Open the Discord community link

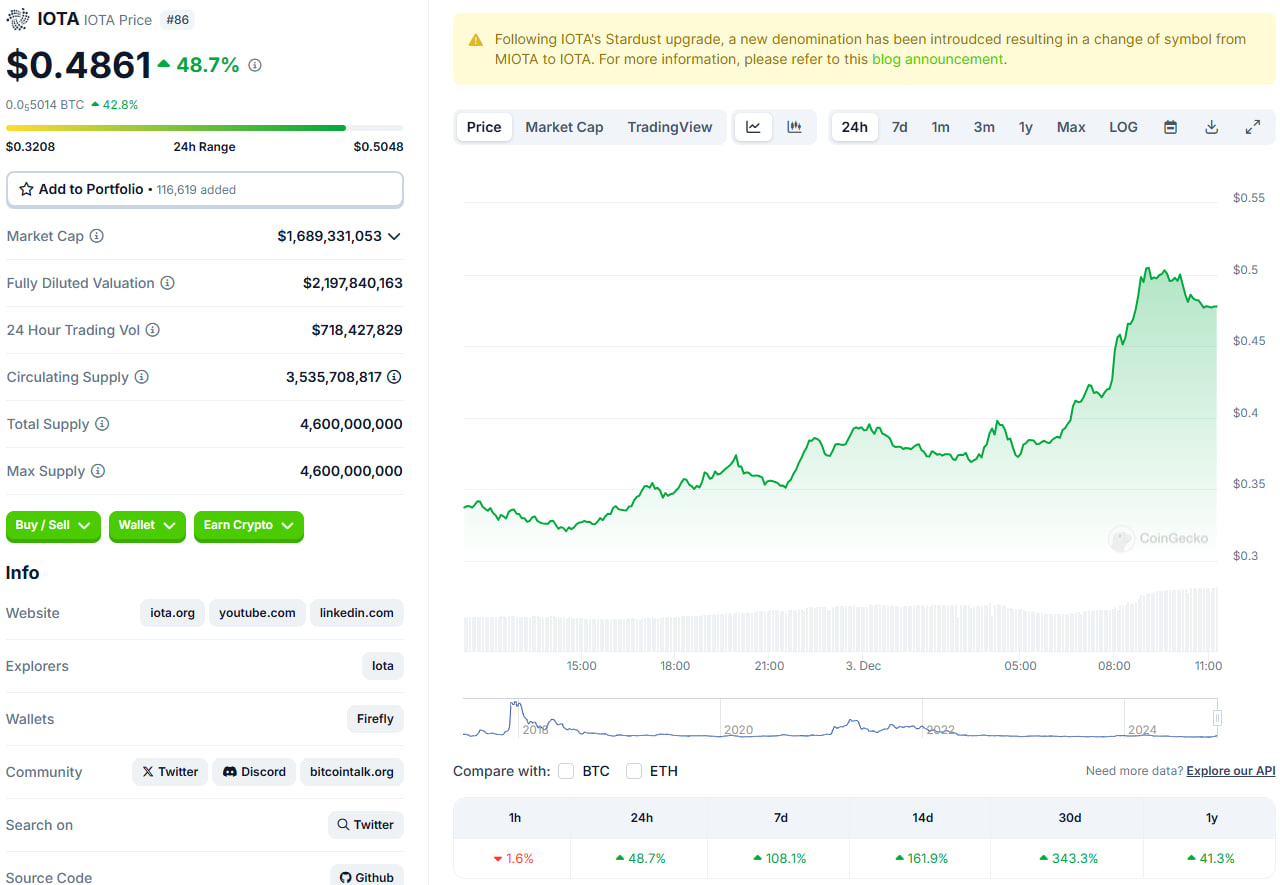[254, 772]
